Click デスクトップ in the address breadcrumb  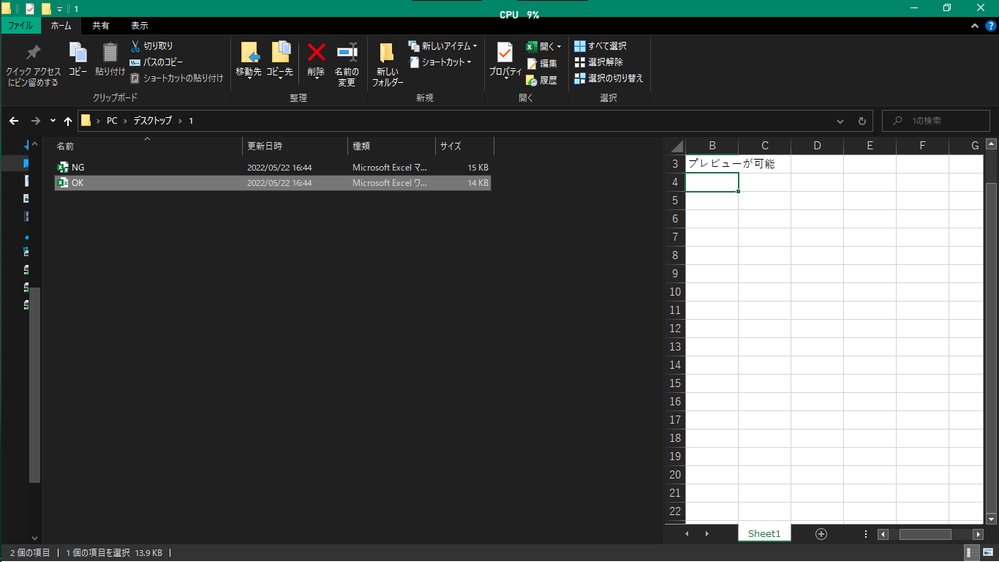[x=152, y=120]
